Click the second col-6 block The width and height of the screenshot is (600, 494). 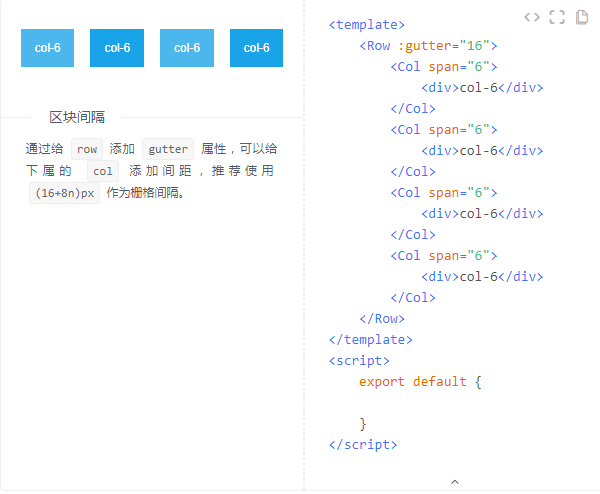(x=117, y=48)
